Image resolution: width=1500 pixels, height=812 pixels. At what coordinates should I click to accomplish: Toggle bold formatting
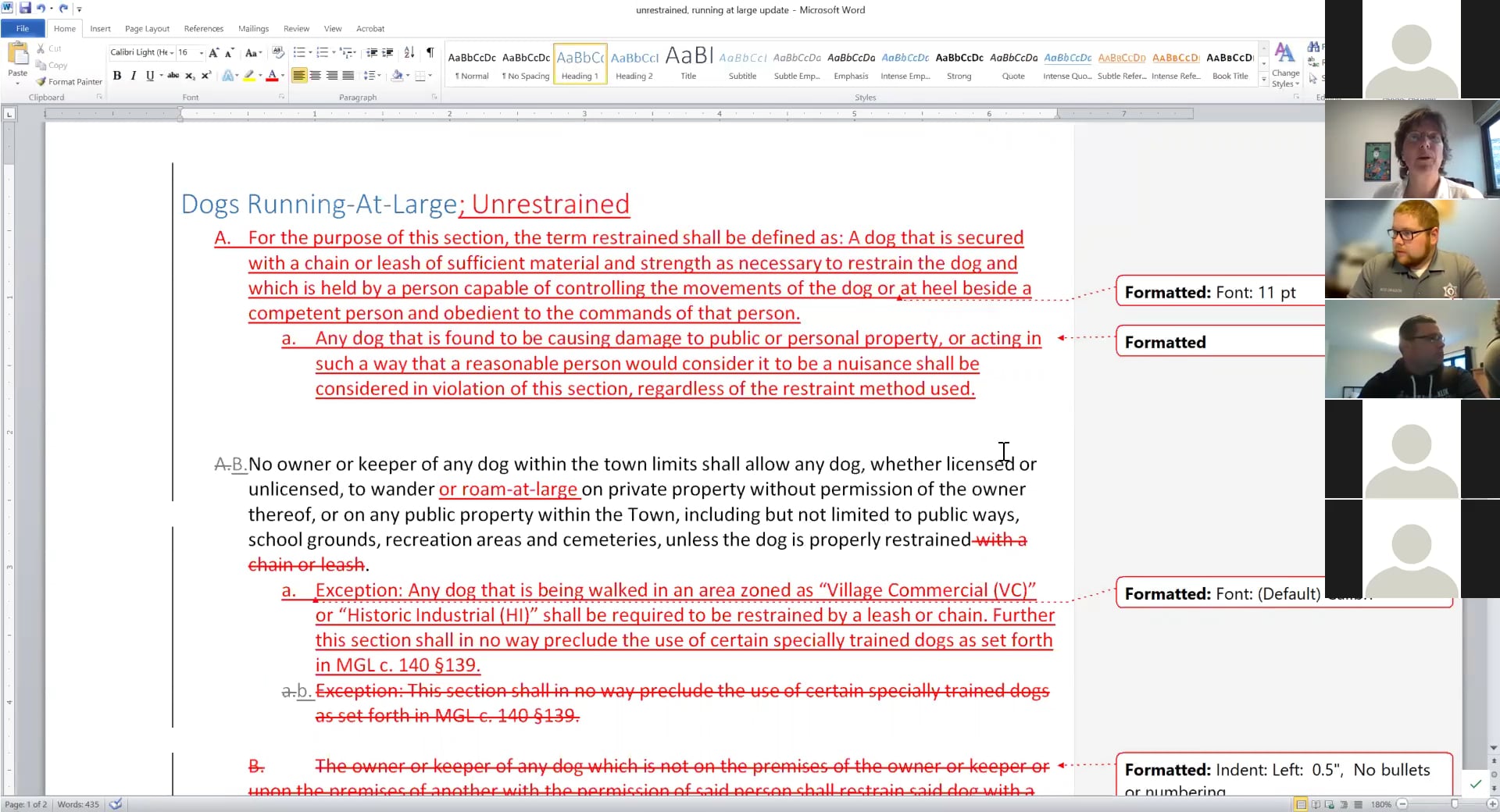tap(117, 76)
